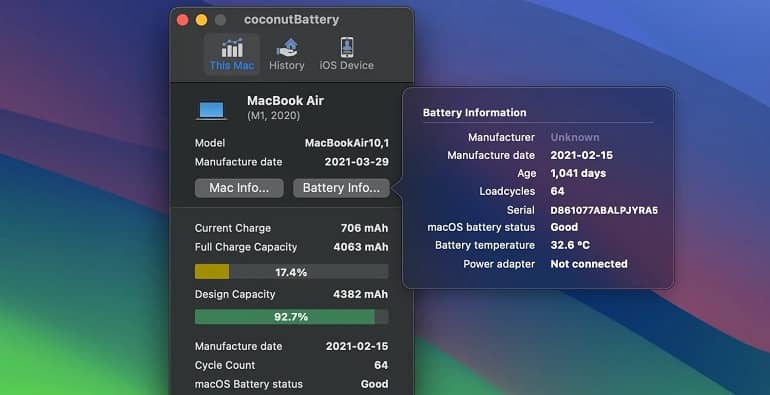Screen dimensions: 770x395
Task: Click the popover's 2021-02-15 manufacture date
Action: point(581,155)
